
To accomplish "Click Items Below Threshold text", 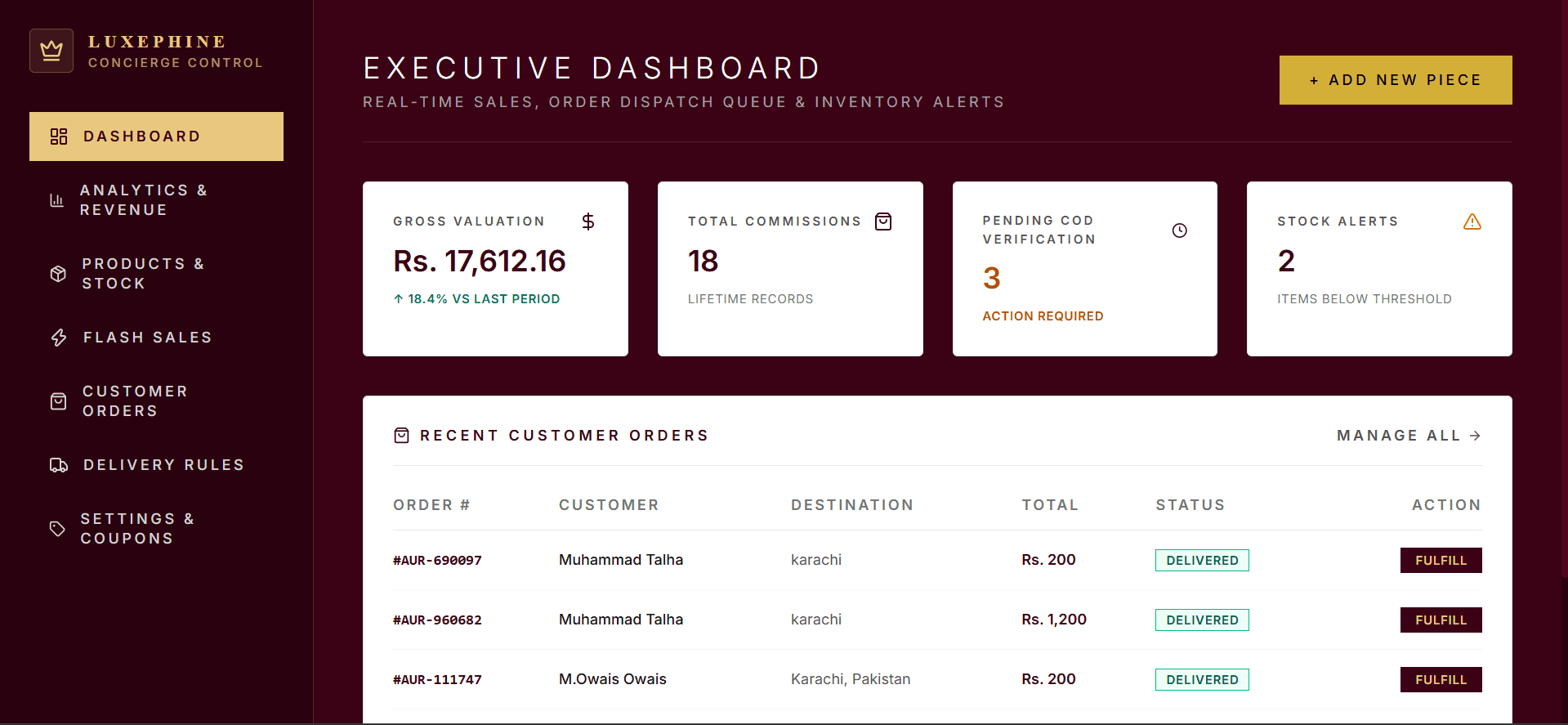I will click(1365, 299).
